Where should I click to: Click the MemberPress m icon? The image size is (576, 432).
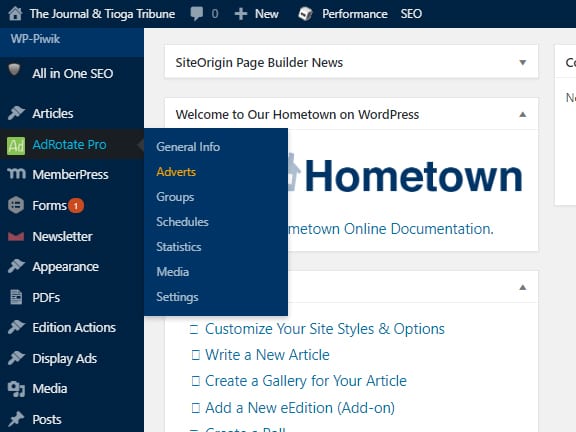click(17, 173)
